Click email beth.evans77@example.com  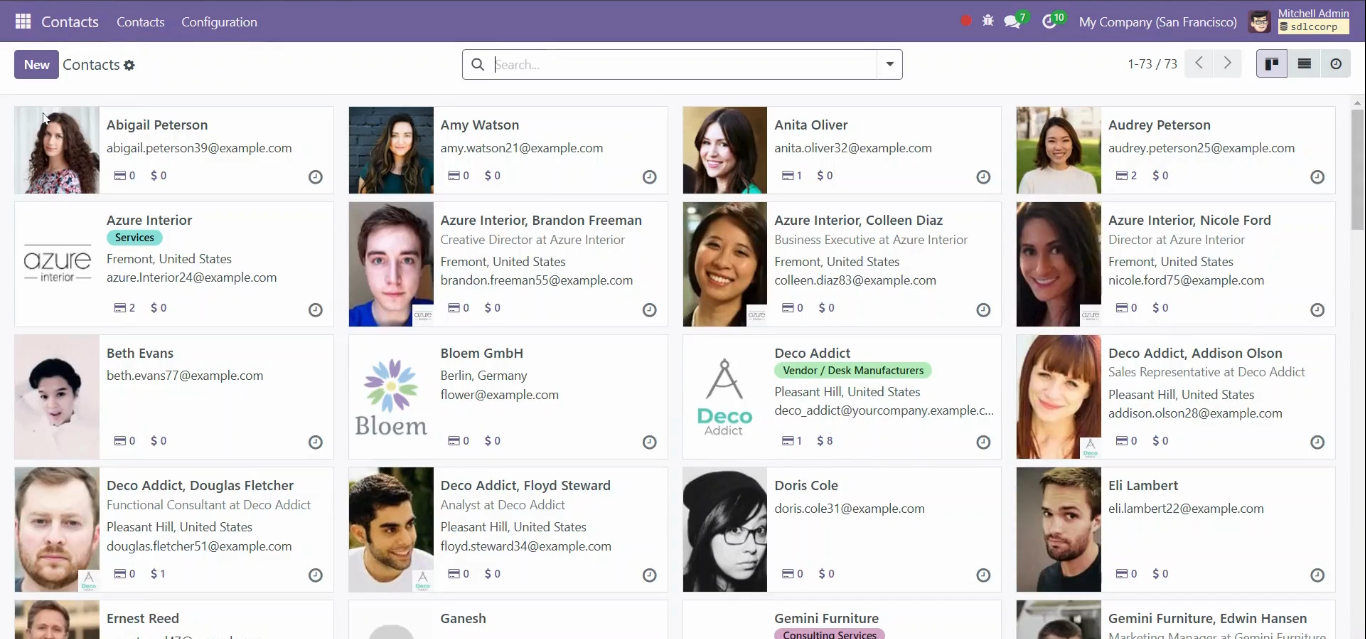coord(185,376)
